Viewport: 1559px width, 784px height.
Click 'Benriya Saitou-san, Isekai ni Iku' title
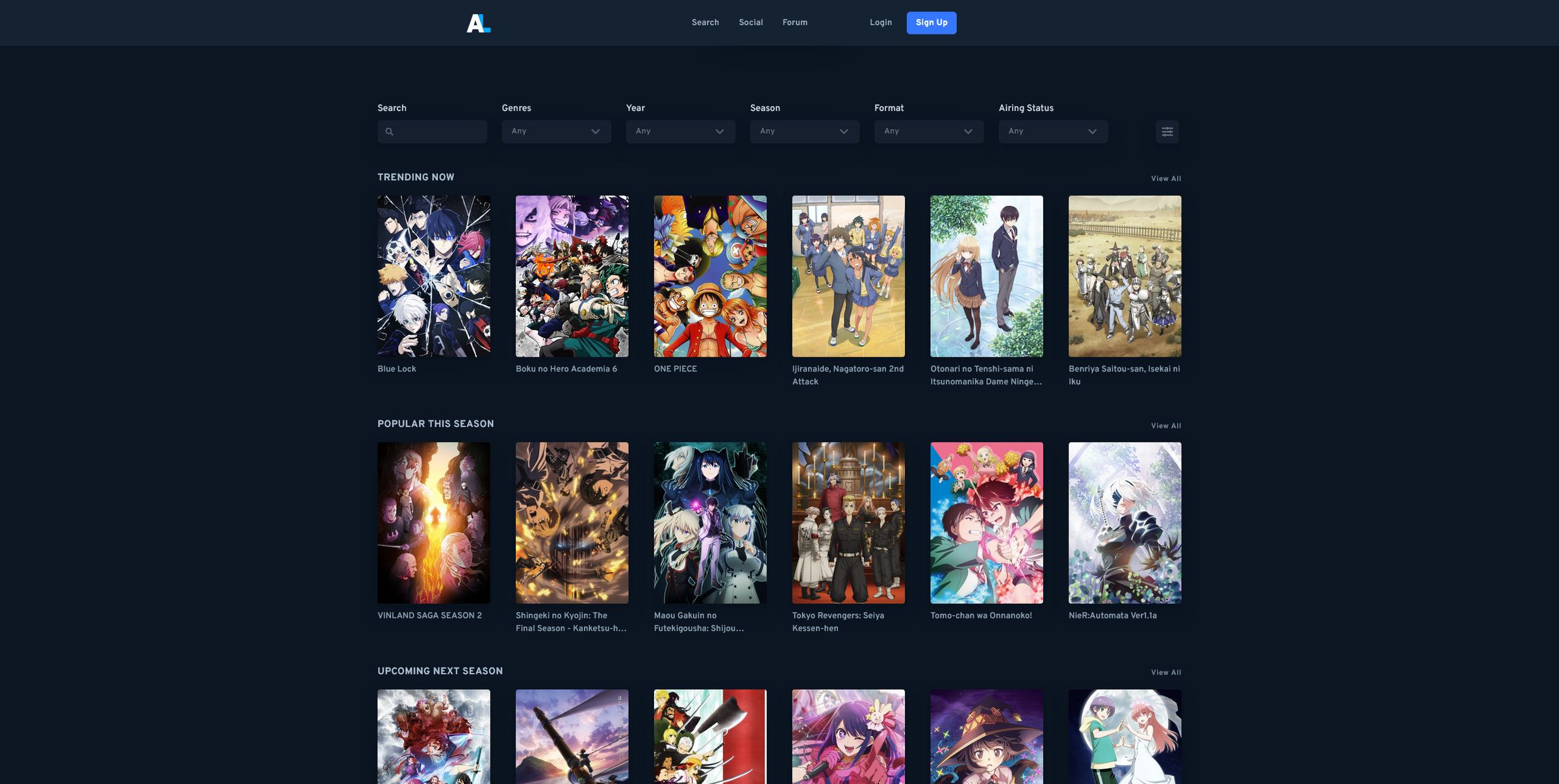[1124, 375]
